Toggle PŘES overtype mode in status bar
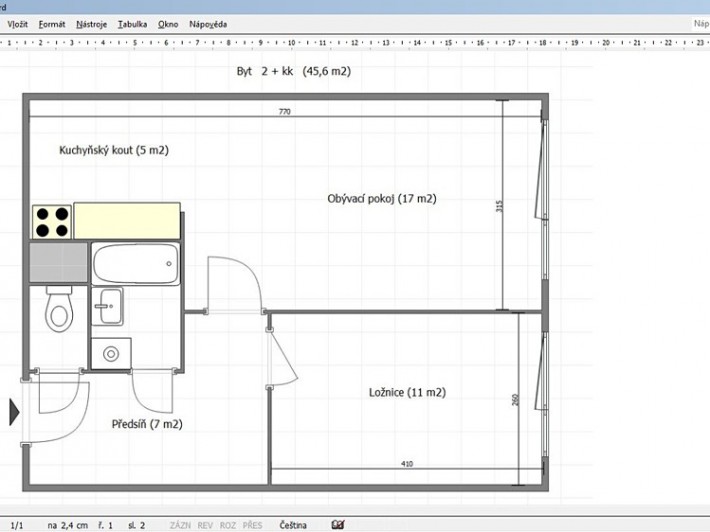The height and width of the screenshot is (532, 710). point(252,524)
